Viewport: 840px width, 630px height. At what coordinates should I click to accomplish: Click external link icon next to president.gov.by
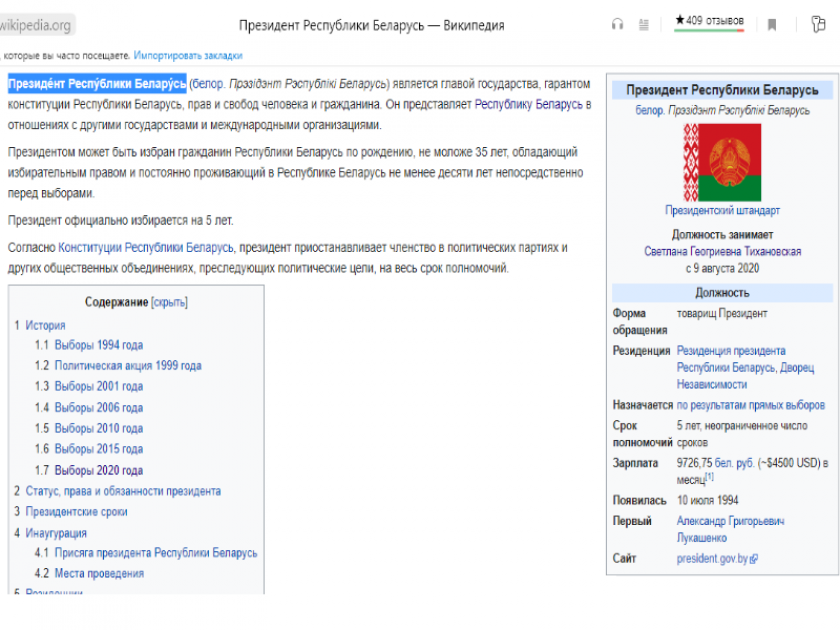(x=753, y=559)
